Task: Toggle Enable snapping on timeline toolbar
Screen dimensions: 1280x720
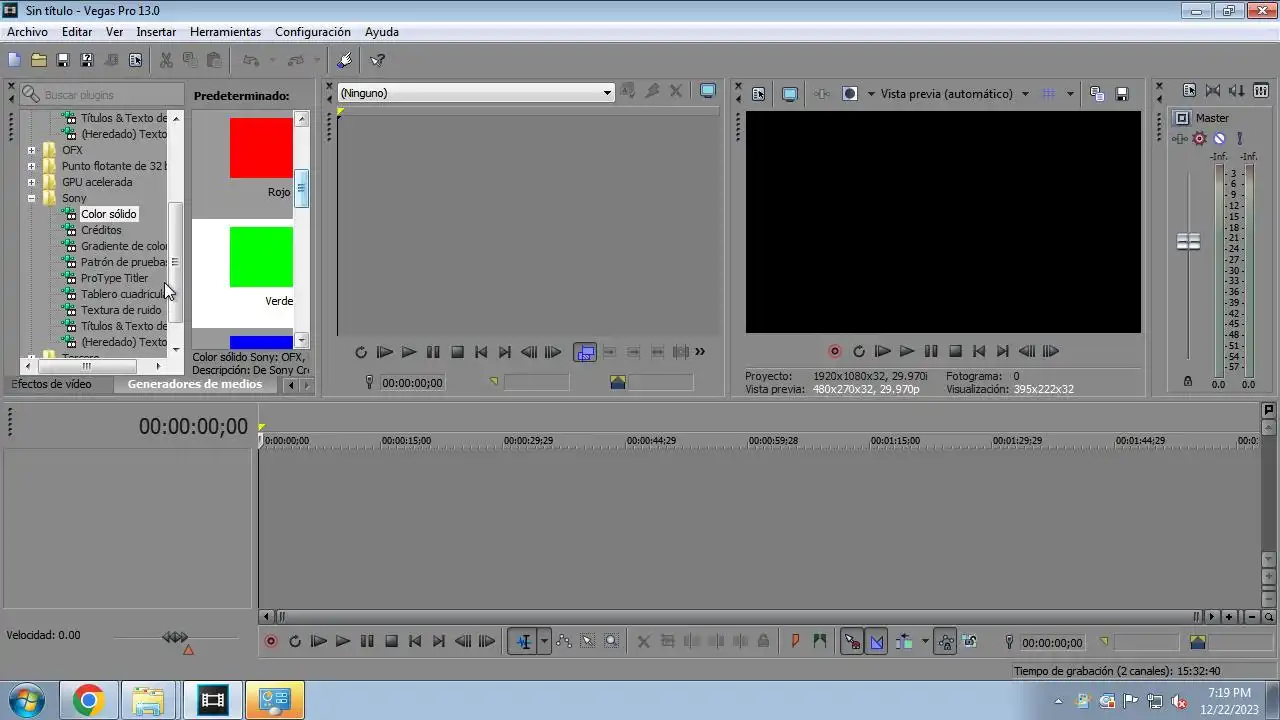Action: tap(852, 642)
